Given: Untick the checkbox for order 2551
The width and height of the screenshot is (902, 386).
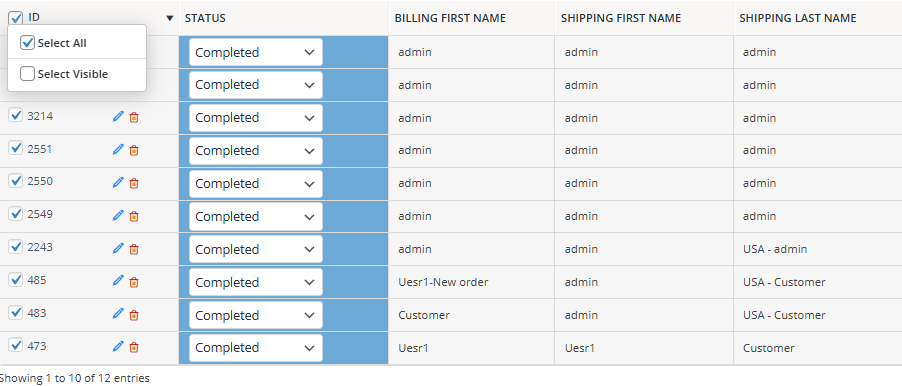Looking at the screenshot, I should point(16,148).
